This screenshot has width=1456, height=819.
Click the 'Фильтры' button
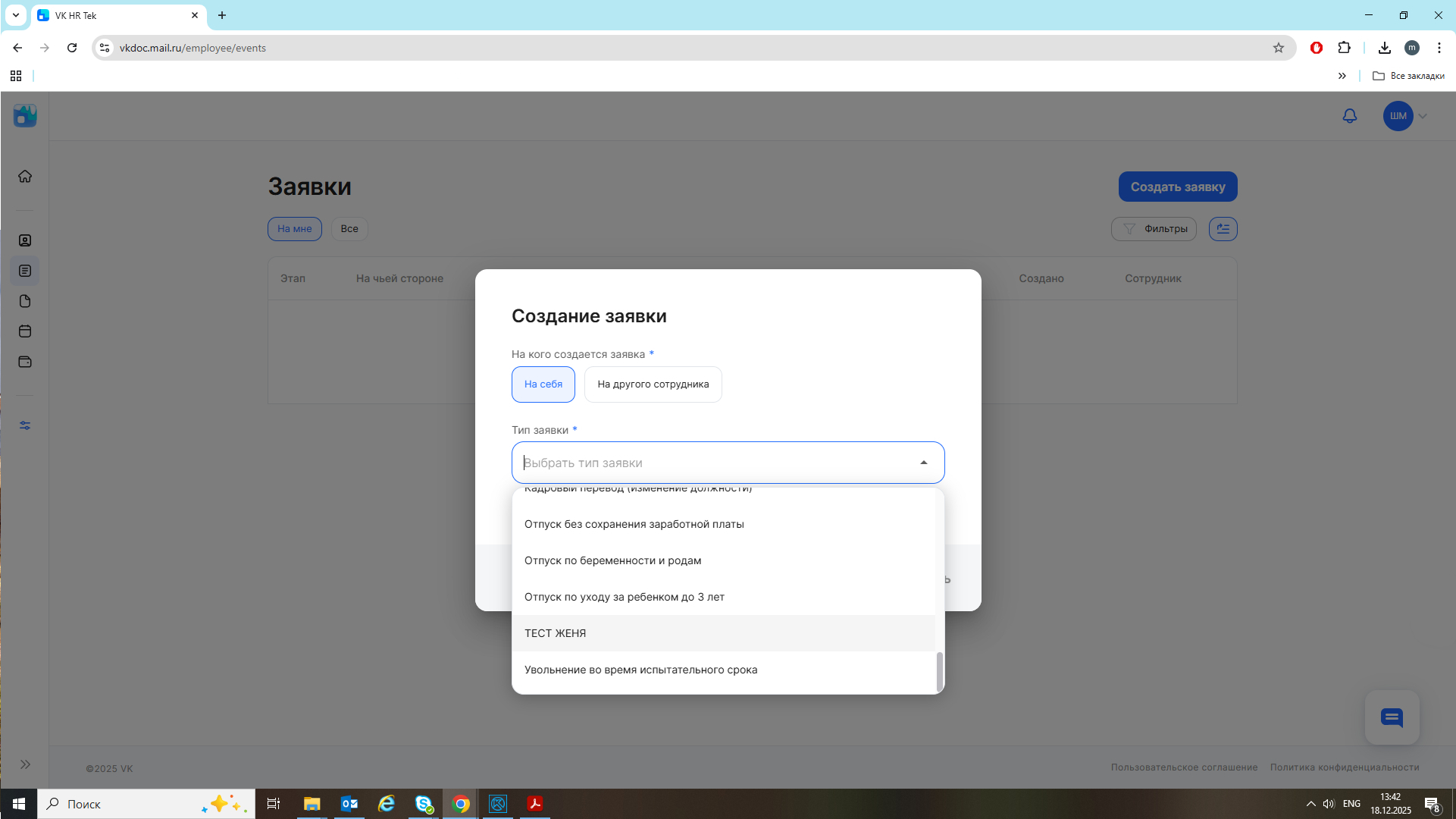click(x=1154, y=229)
